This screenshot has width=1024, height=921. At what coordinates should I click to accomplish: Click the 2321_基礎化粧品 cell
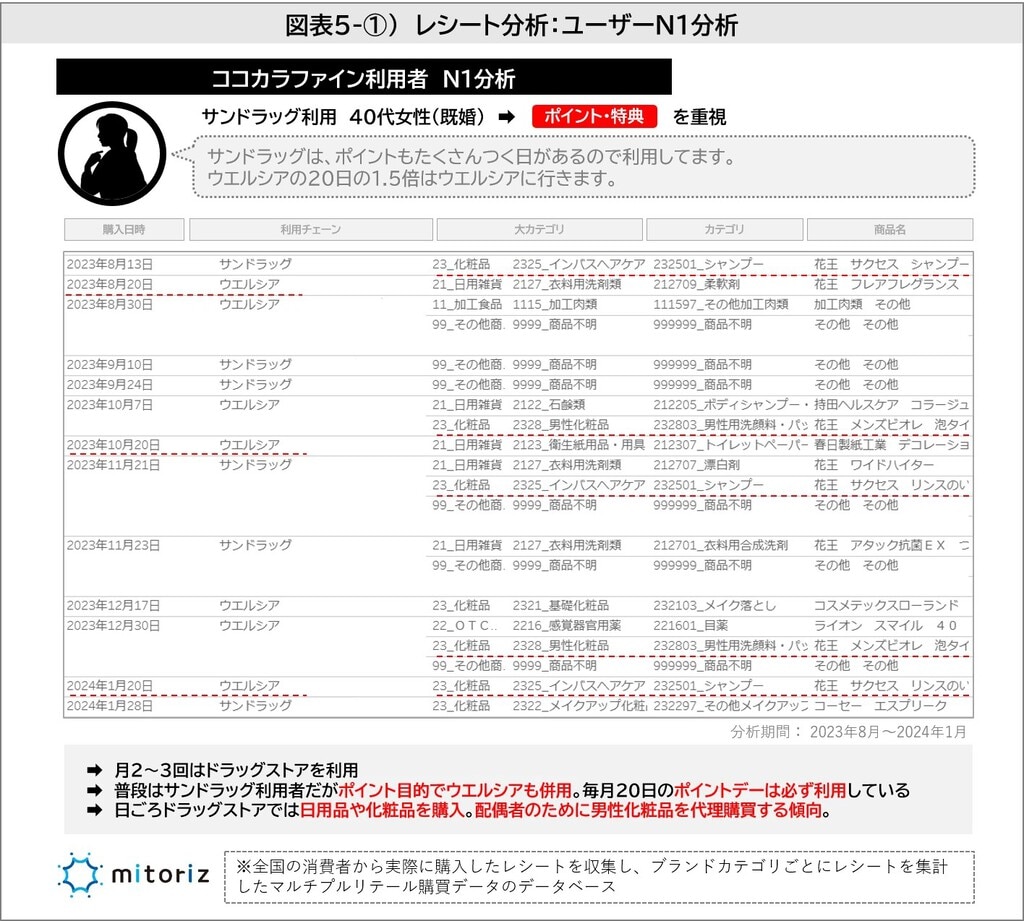point(560,606)
